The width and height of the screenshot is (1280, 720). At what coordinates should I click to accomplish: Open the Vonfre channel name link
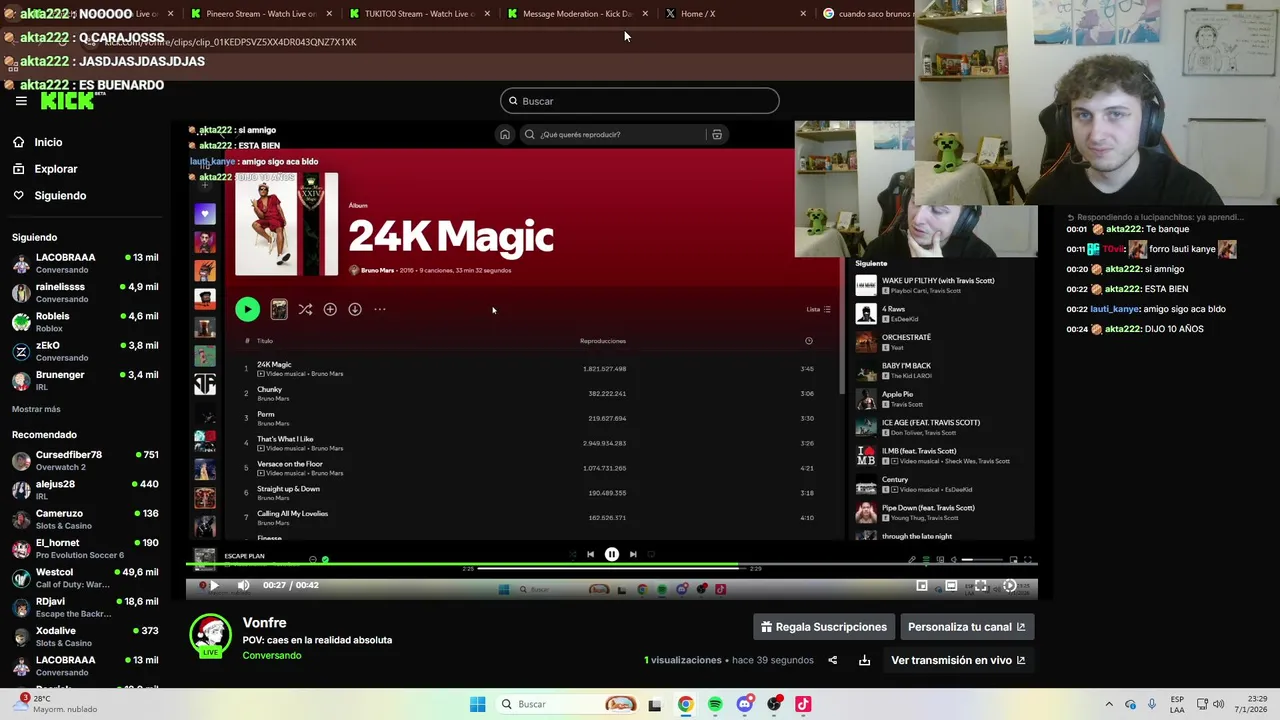click(x=265, y=623)
